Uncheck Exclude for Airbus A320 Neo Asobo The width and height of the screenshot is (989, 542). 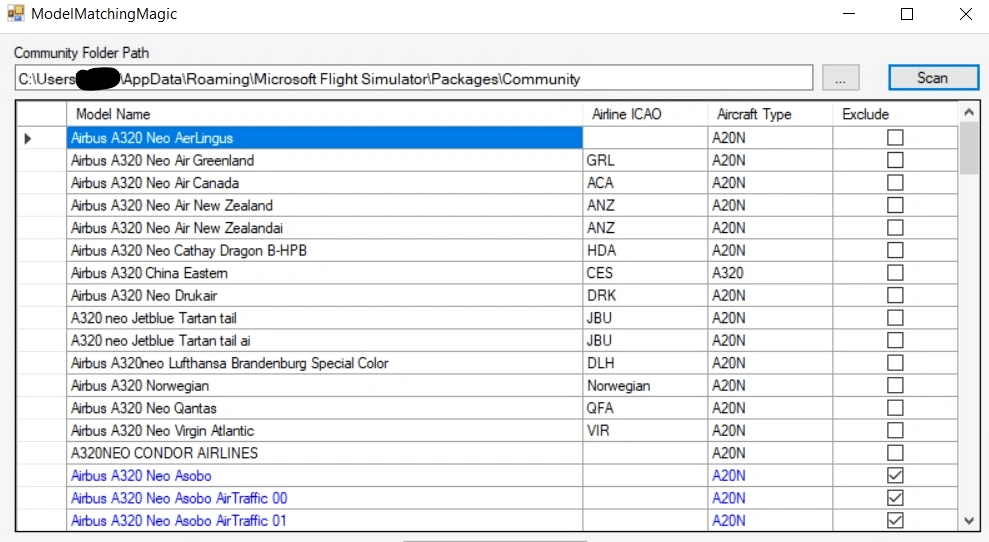[x=895, y=476]
